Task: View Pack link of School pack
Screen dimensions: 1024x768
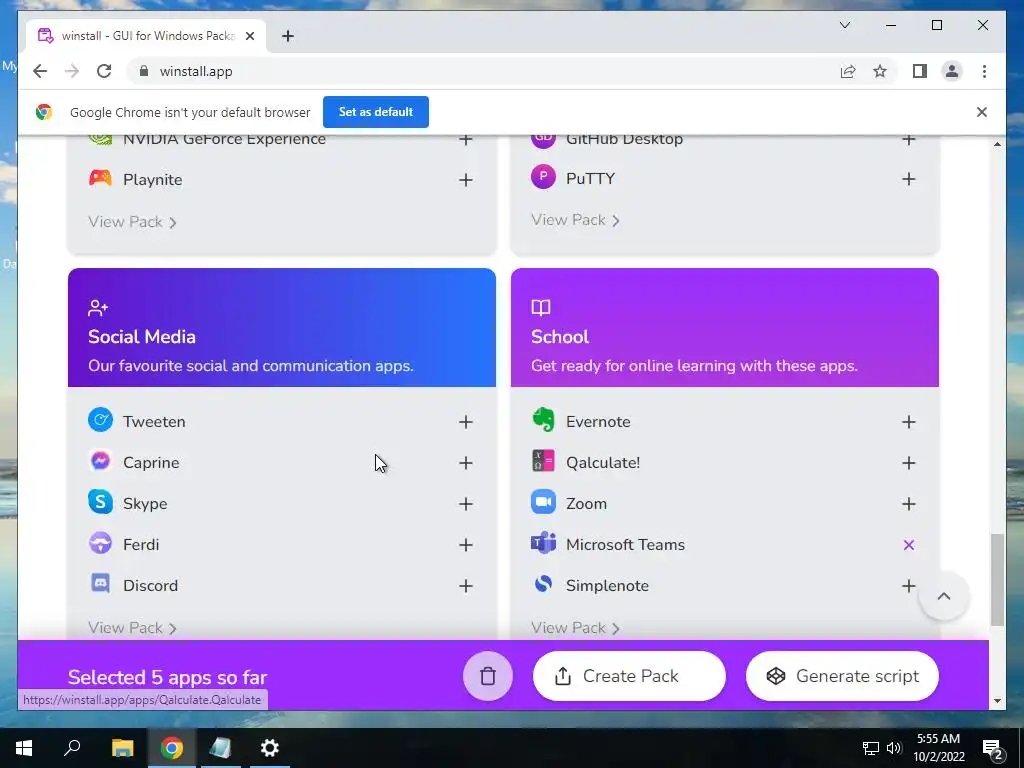Action: tap(575, 628)
